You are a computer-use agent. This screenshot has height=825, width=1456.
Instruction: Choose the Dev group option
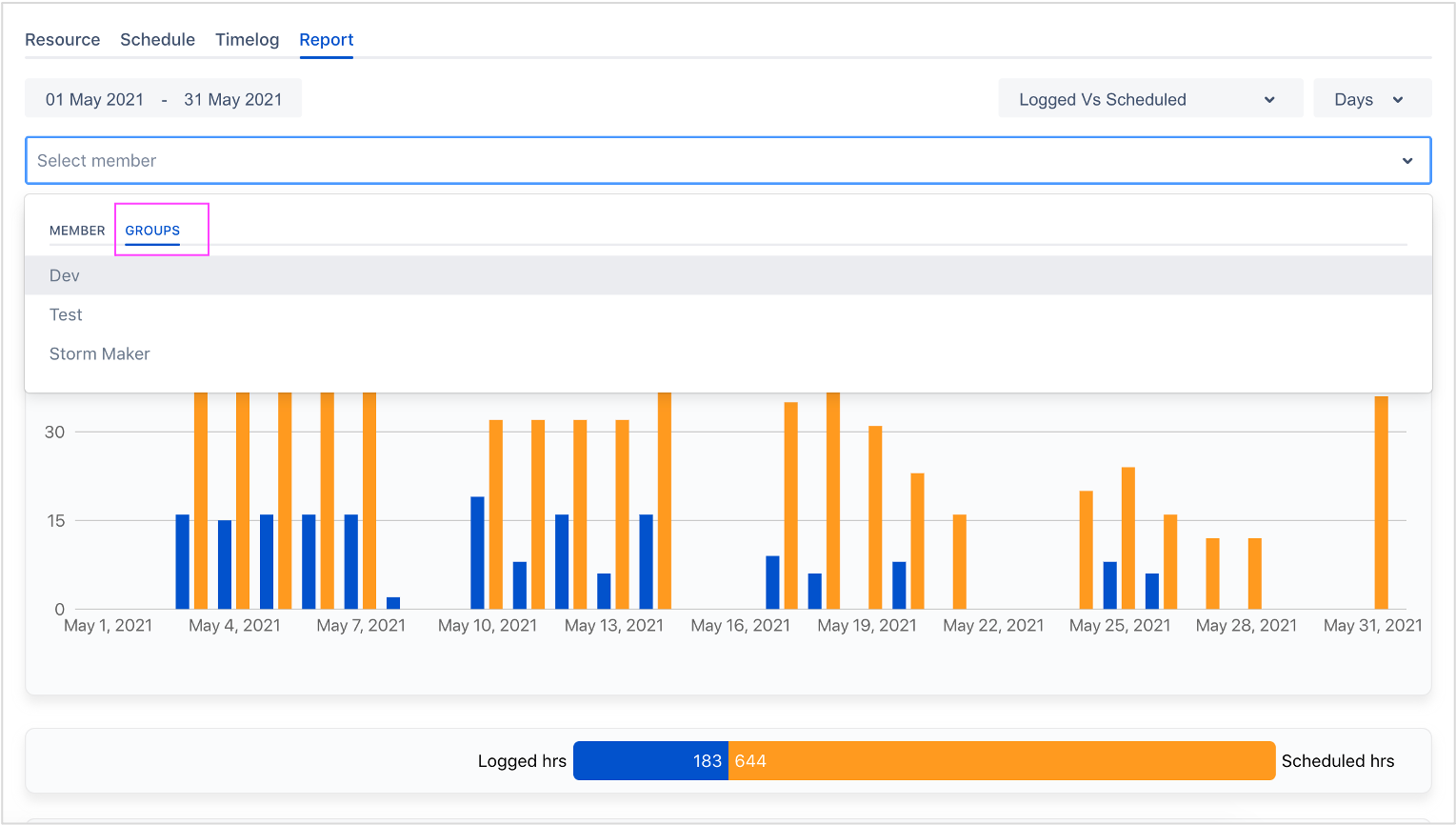(65, 275)
